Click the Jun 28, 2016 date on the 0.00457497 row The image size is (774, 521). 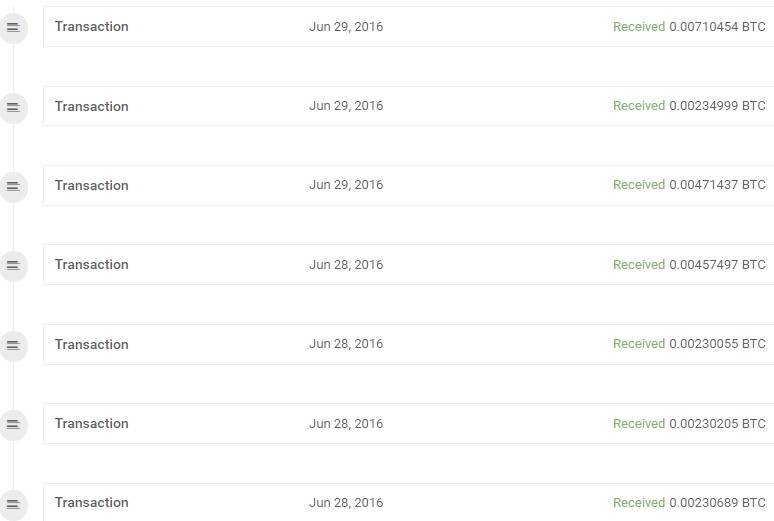click(x=346, y=265)
